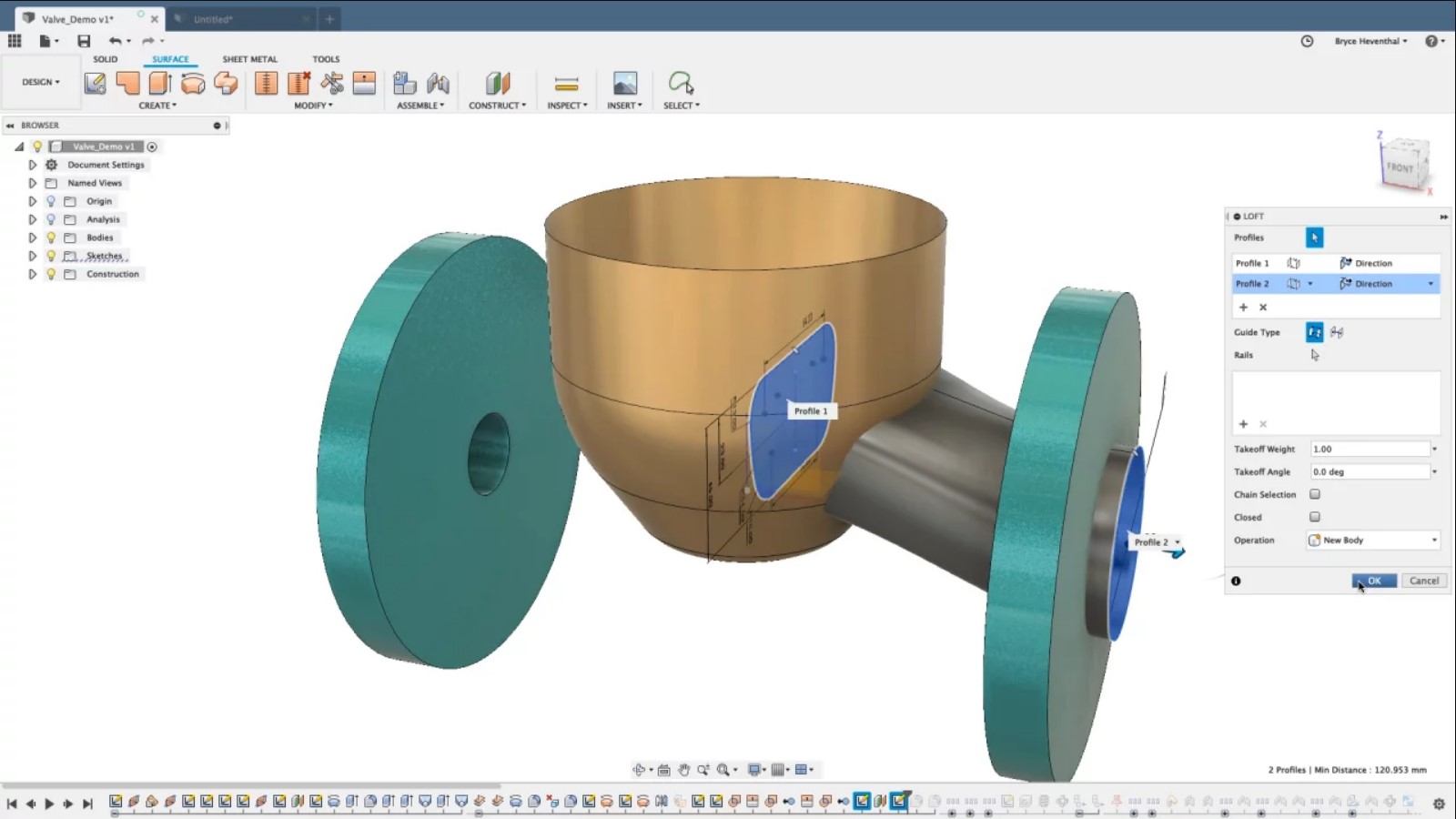The image size is (1456, 819).
Task: Select the Create Sketch tool
Action: click(x=95, y=83)
